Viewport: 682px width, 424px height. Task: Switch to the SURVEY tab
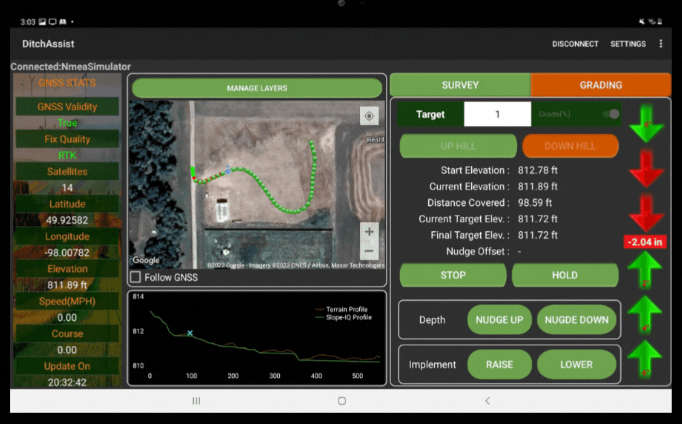(x=460, y=85)
